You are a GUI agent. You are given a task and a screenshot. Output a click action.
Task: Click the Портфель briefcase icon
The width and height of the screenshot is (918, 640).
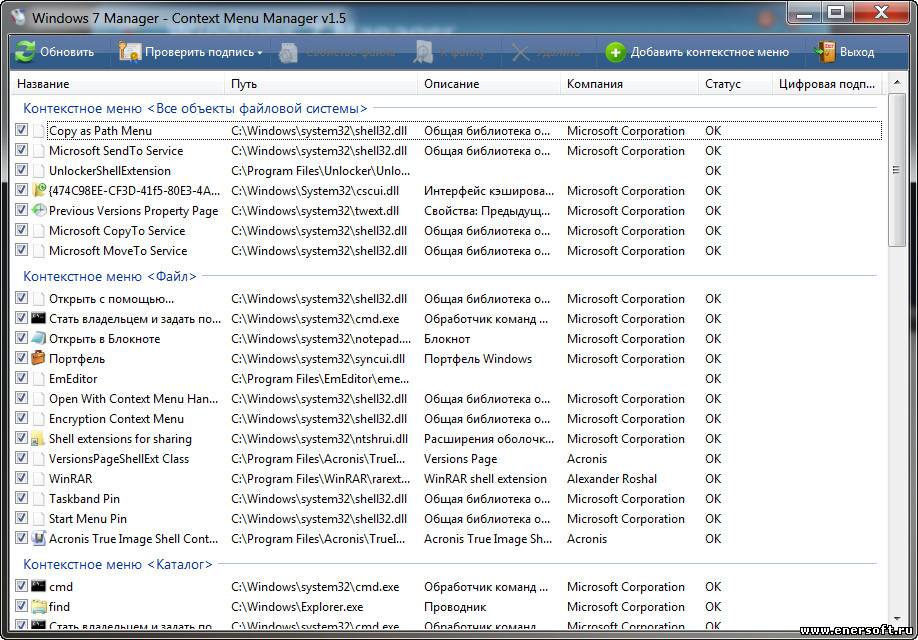pos(39,357)
